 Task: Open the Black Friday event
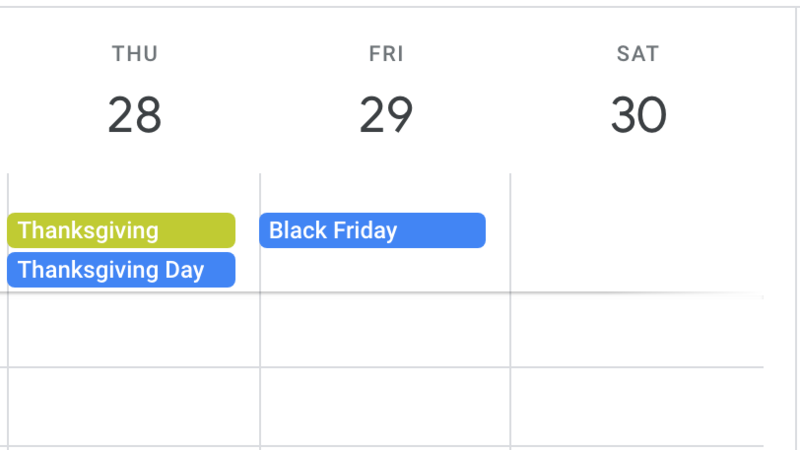coord(372,230)
